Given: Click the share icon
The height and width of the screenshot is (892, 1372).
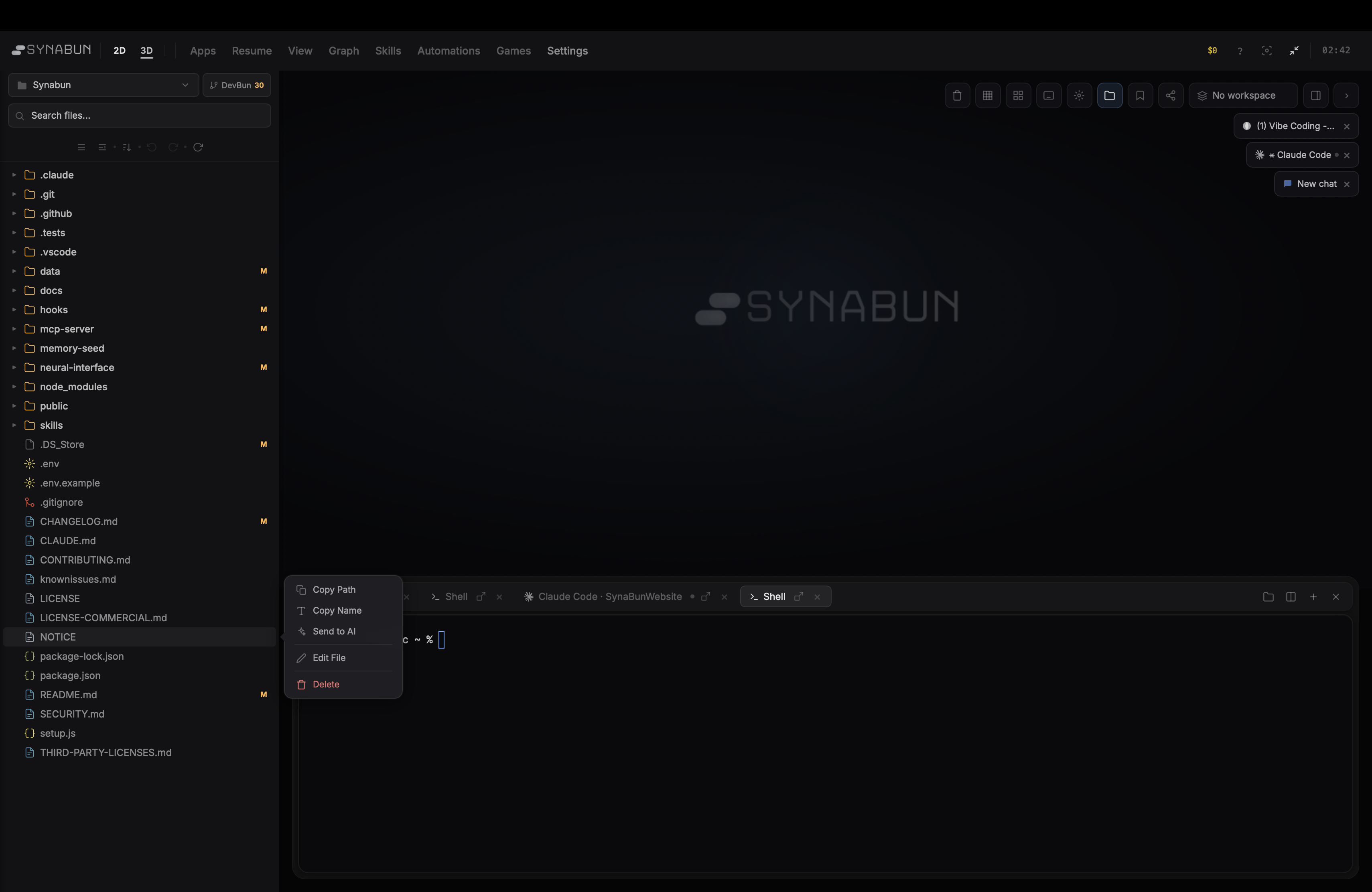Looking at the screenshot, I should (x=1171, y=95).
